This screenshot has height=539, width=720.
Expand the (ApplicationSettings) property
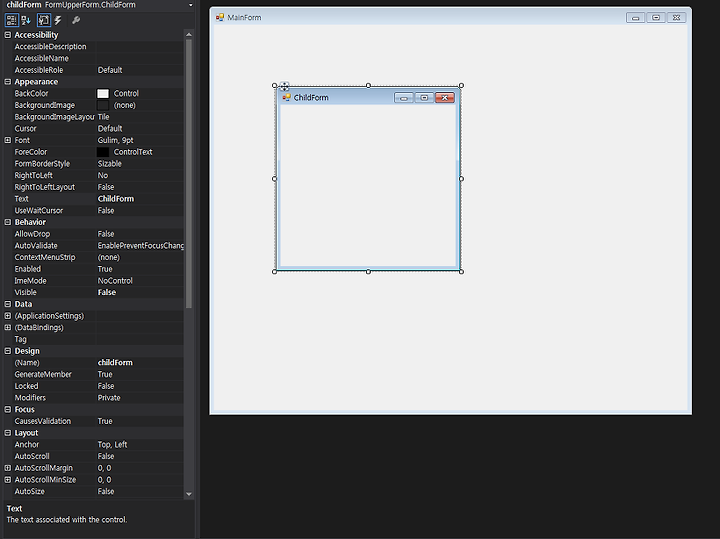click(8, 316)
